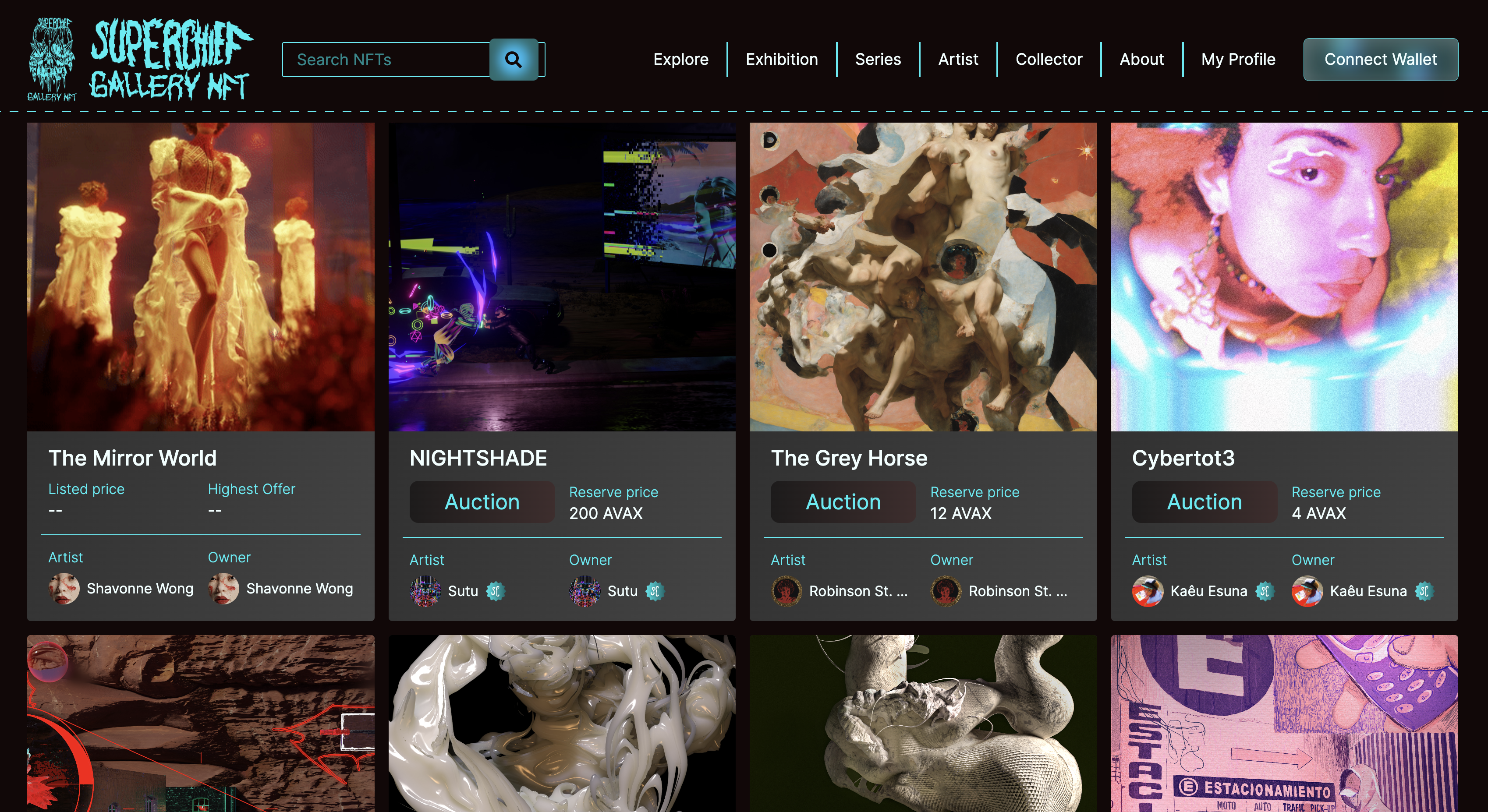The image size is (1488, 812).
Task: Click Sutu owner verified SC badge
Action: coord(655,591)
